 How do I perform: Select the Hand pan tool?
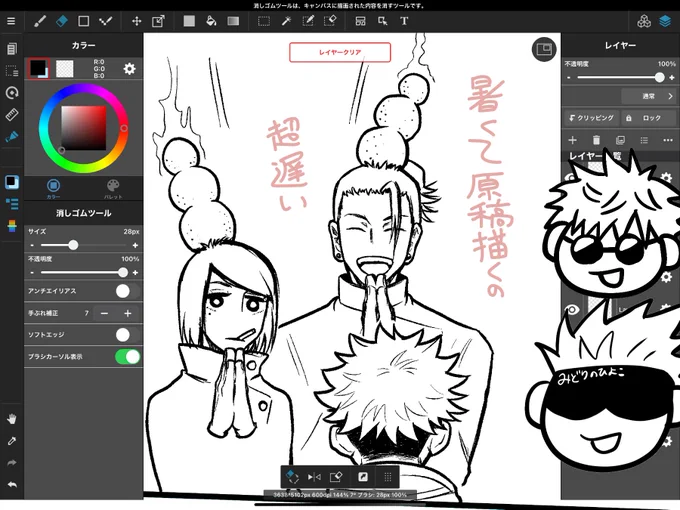pos(12,419)
